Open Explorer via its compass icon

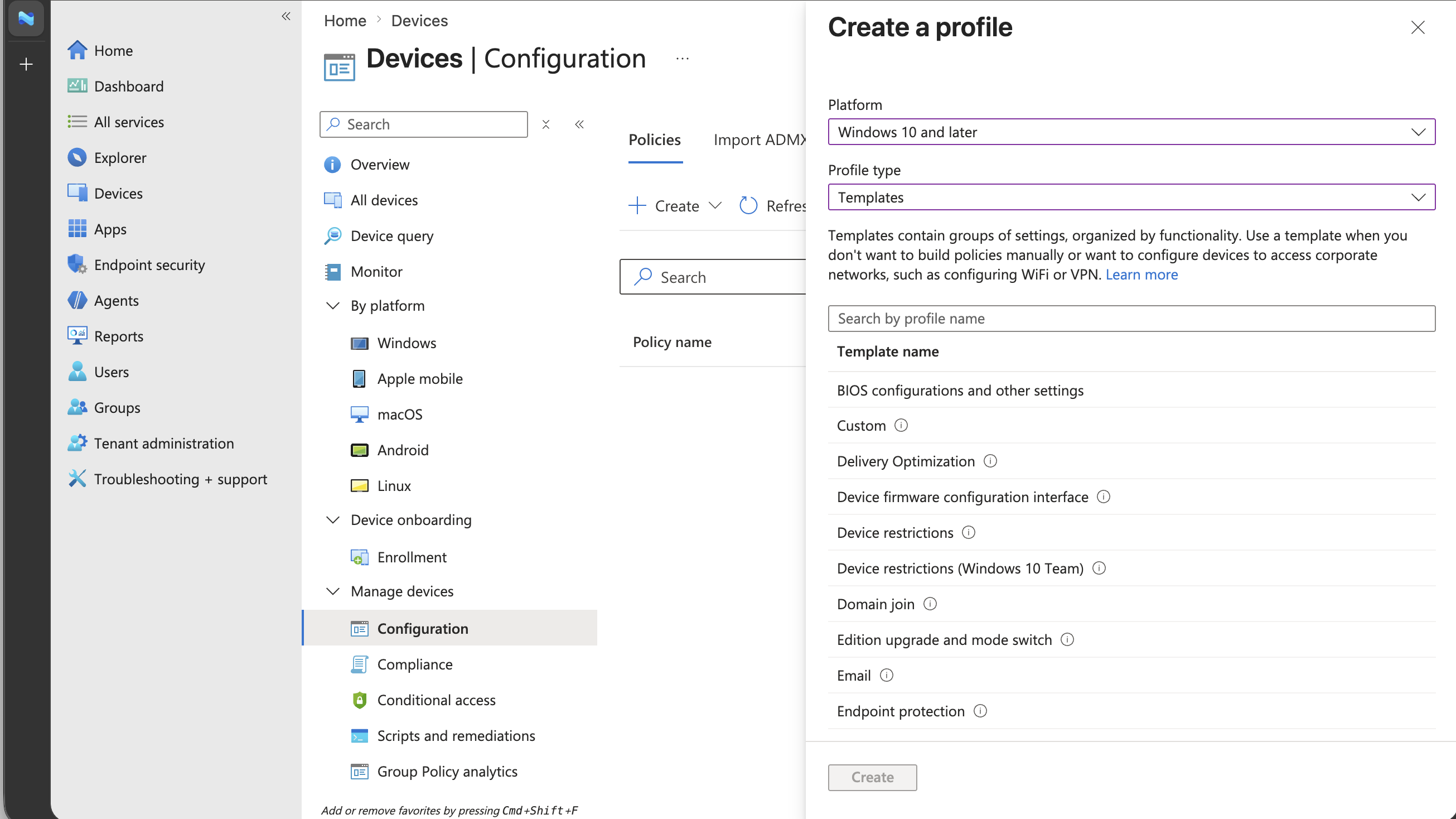click(x=77, y=157)
